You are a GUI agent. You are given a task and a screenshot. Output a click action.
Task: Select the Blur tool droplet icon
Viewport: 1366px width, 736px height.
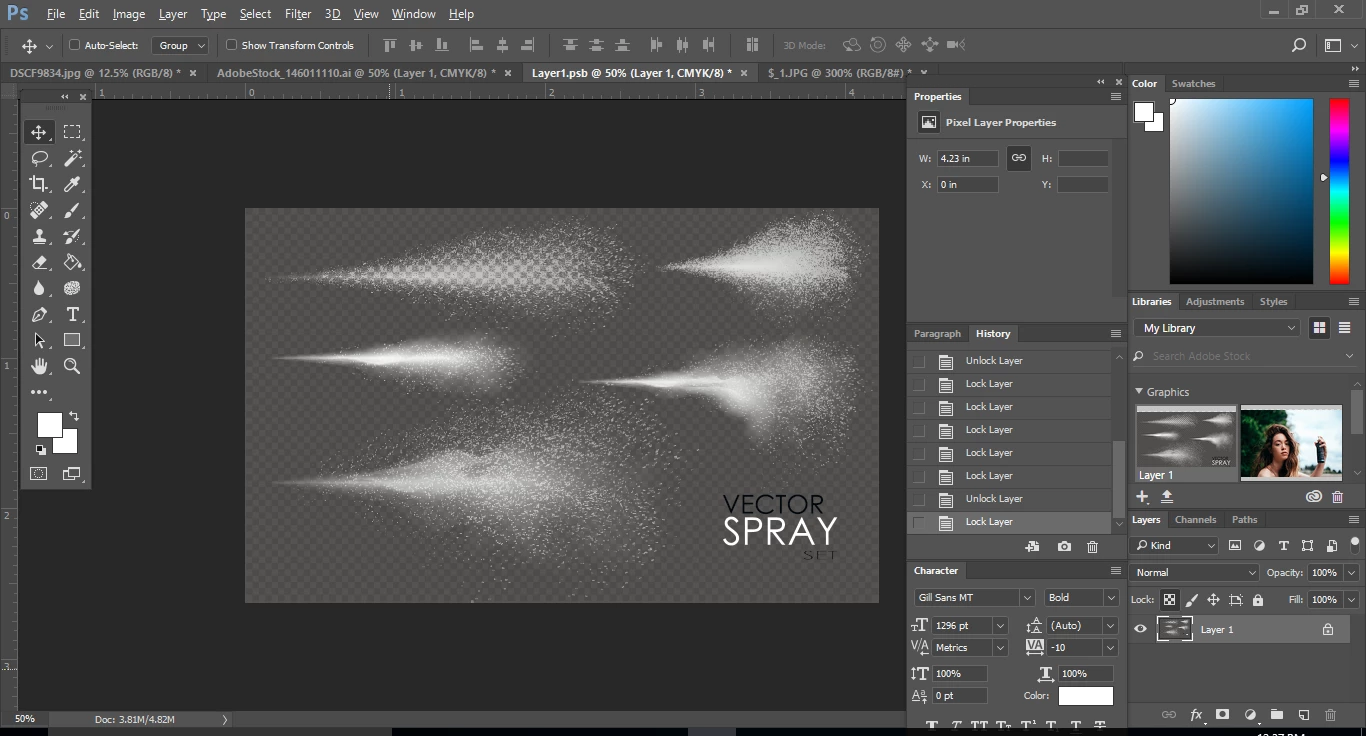click(x=39, y=288)
